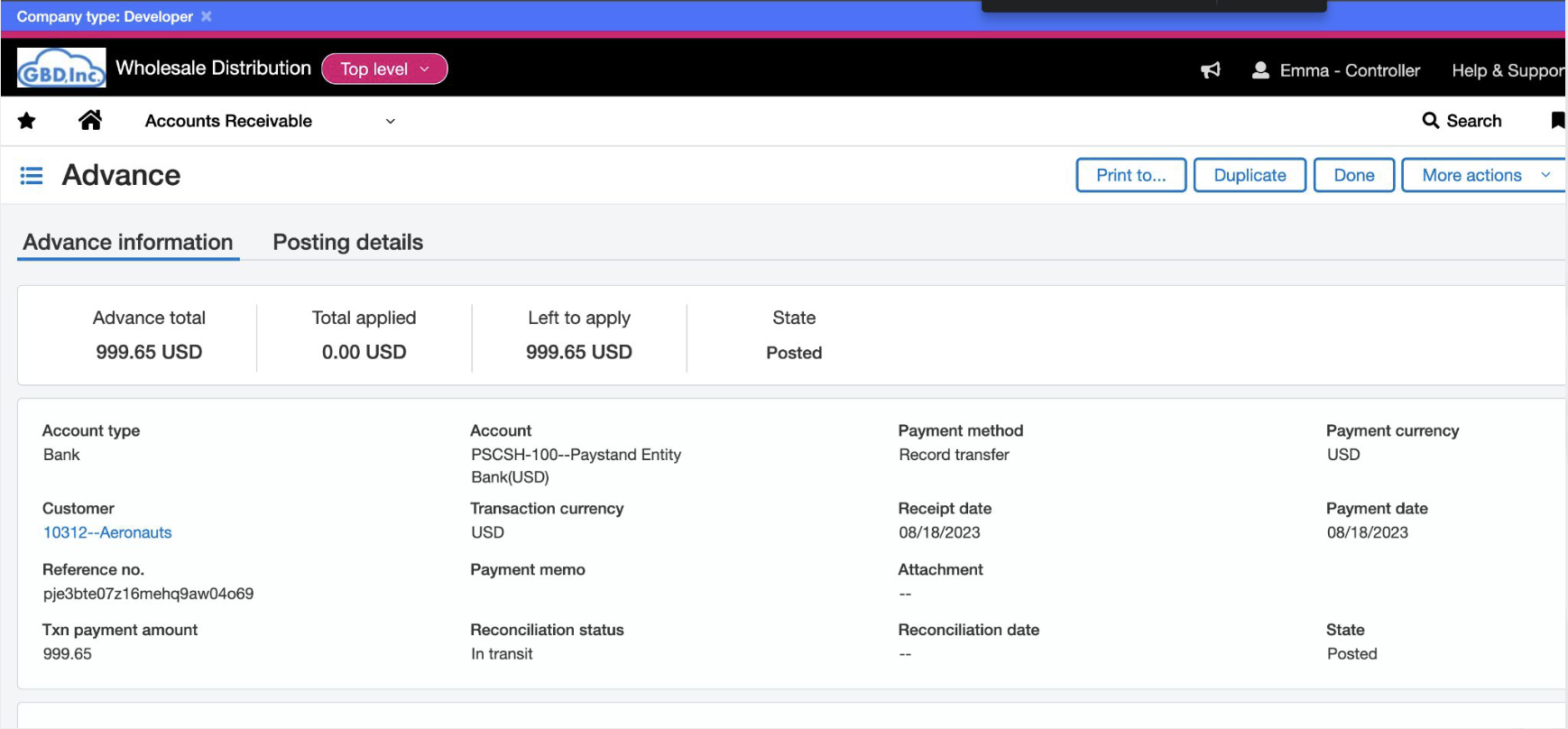Expand the Top level entity dropdown
The image size is (1568, 729).
[x=384, y=69]
